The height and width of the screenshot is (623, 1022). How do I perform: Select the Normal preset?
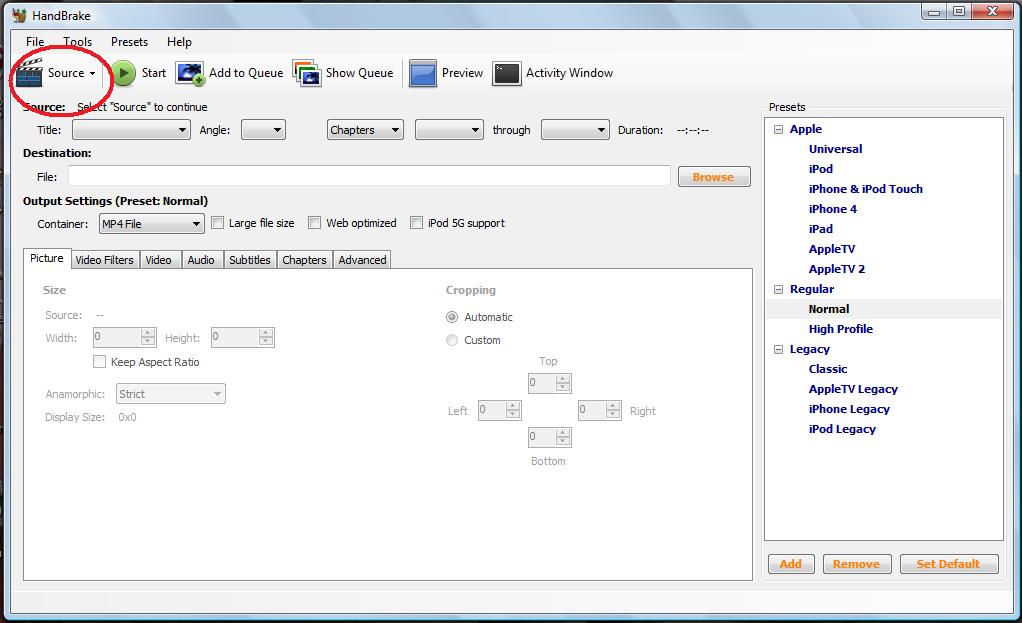pos(829,309)
